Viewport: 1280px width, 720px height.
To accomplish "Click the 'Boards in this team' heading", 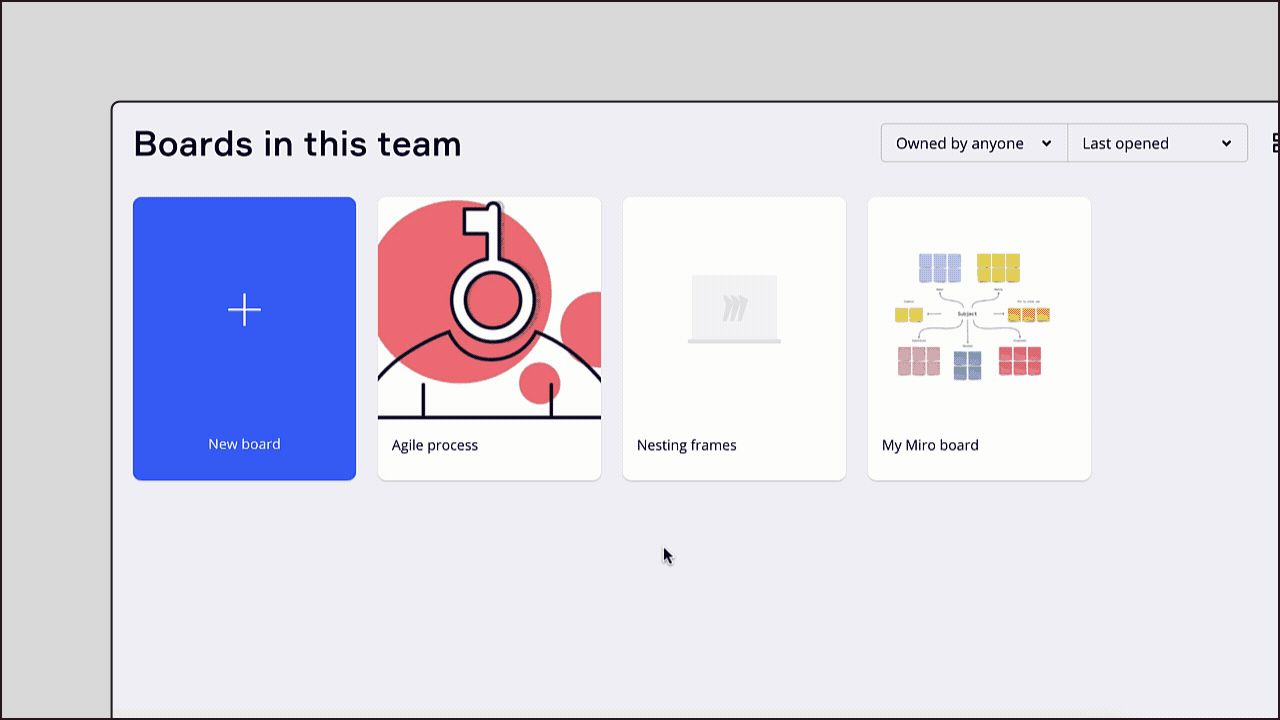I will [297, 144].
